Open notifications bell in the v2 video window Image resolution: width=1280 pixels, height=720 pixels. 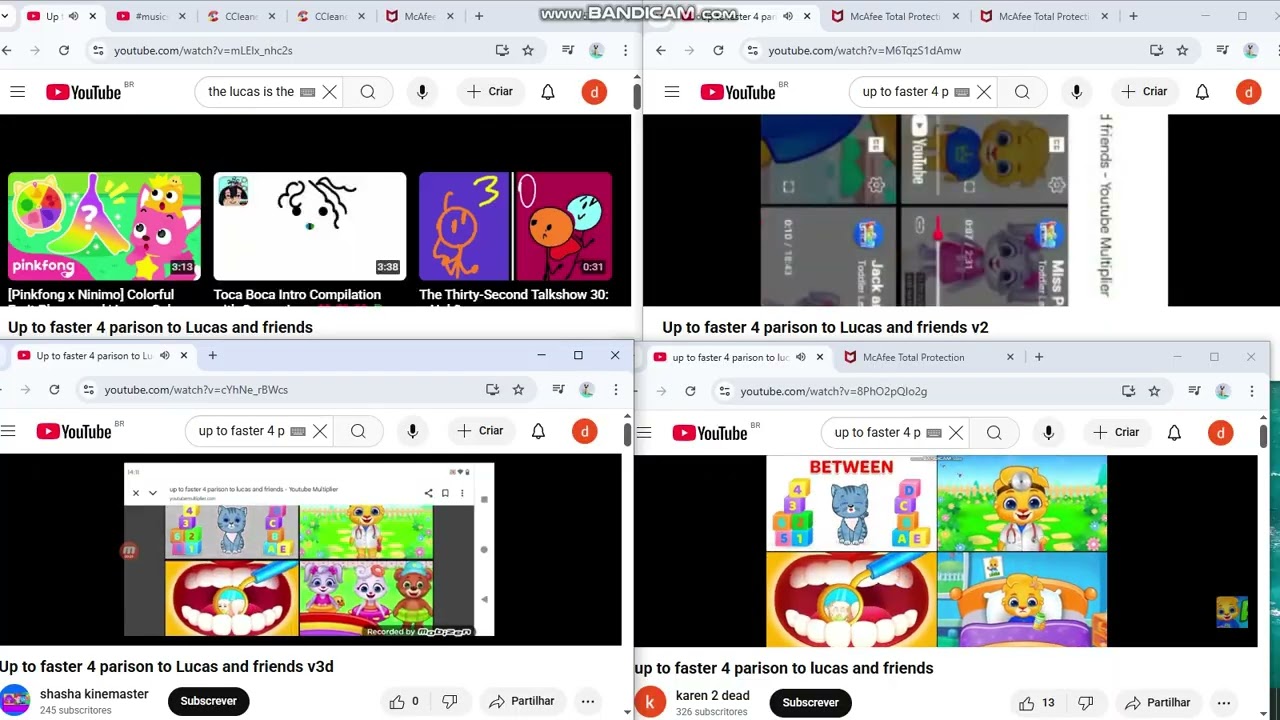pos(1202,92)
